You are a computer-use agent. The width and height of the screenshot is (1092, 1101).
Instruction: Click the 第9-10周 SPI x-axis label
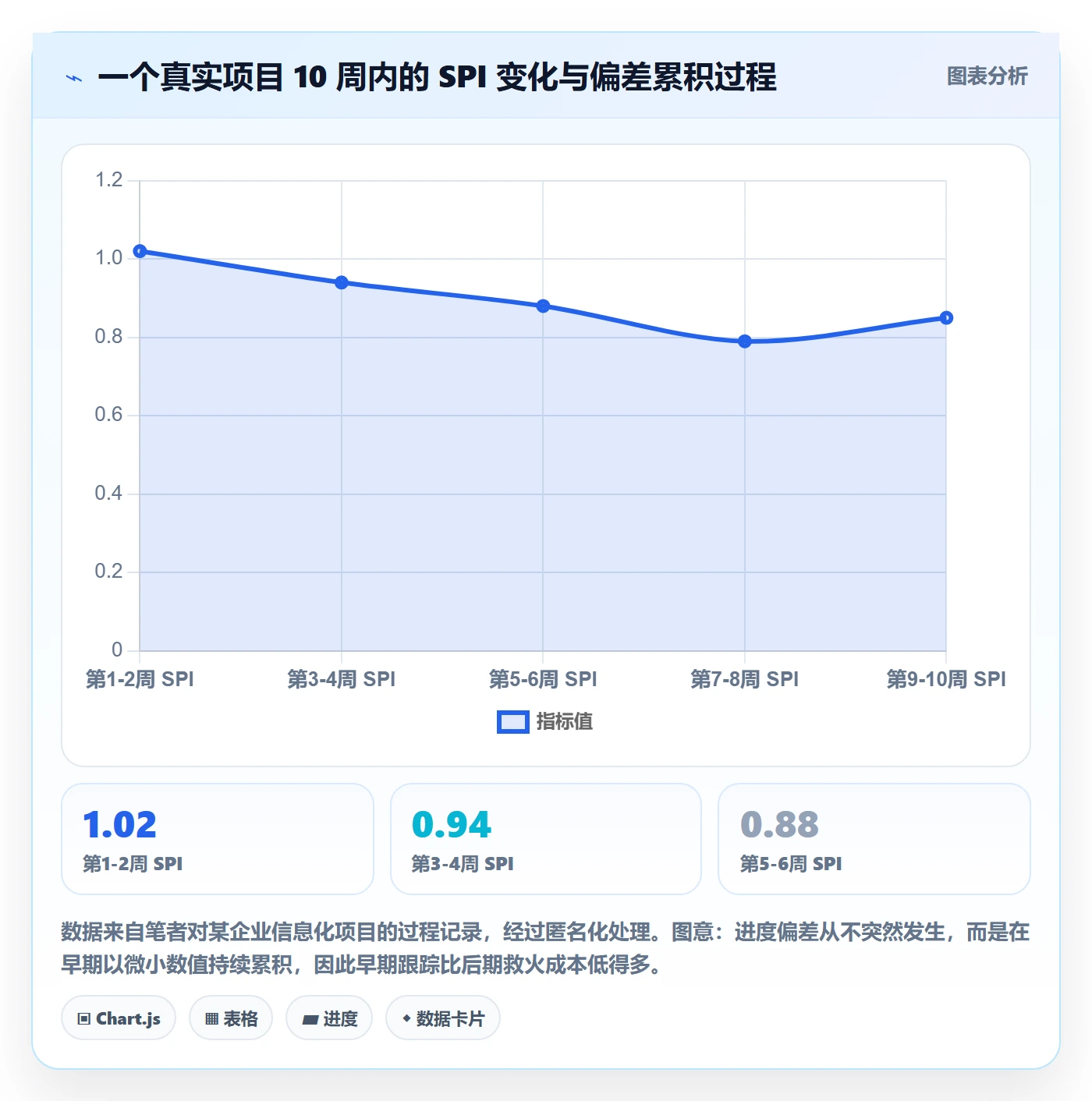(946, 679)
